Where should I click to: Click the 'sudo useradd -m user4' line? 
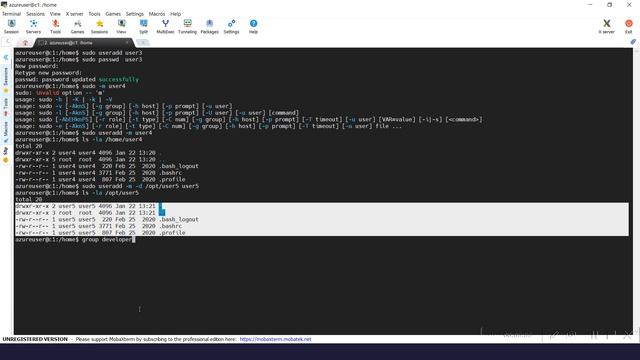pyautogui.click(x=84, y=133)
